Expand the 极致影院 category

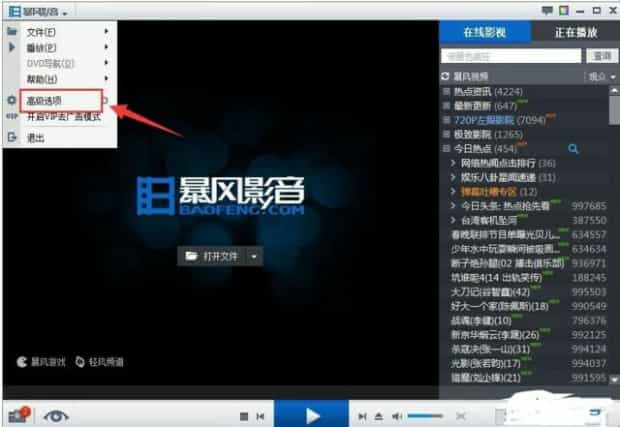tap(446, 134)
